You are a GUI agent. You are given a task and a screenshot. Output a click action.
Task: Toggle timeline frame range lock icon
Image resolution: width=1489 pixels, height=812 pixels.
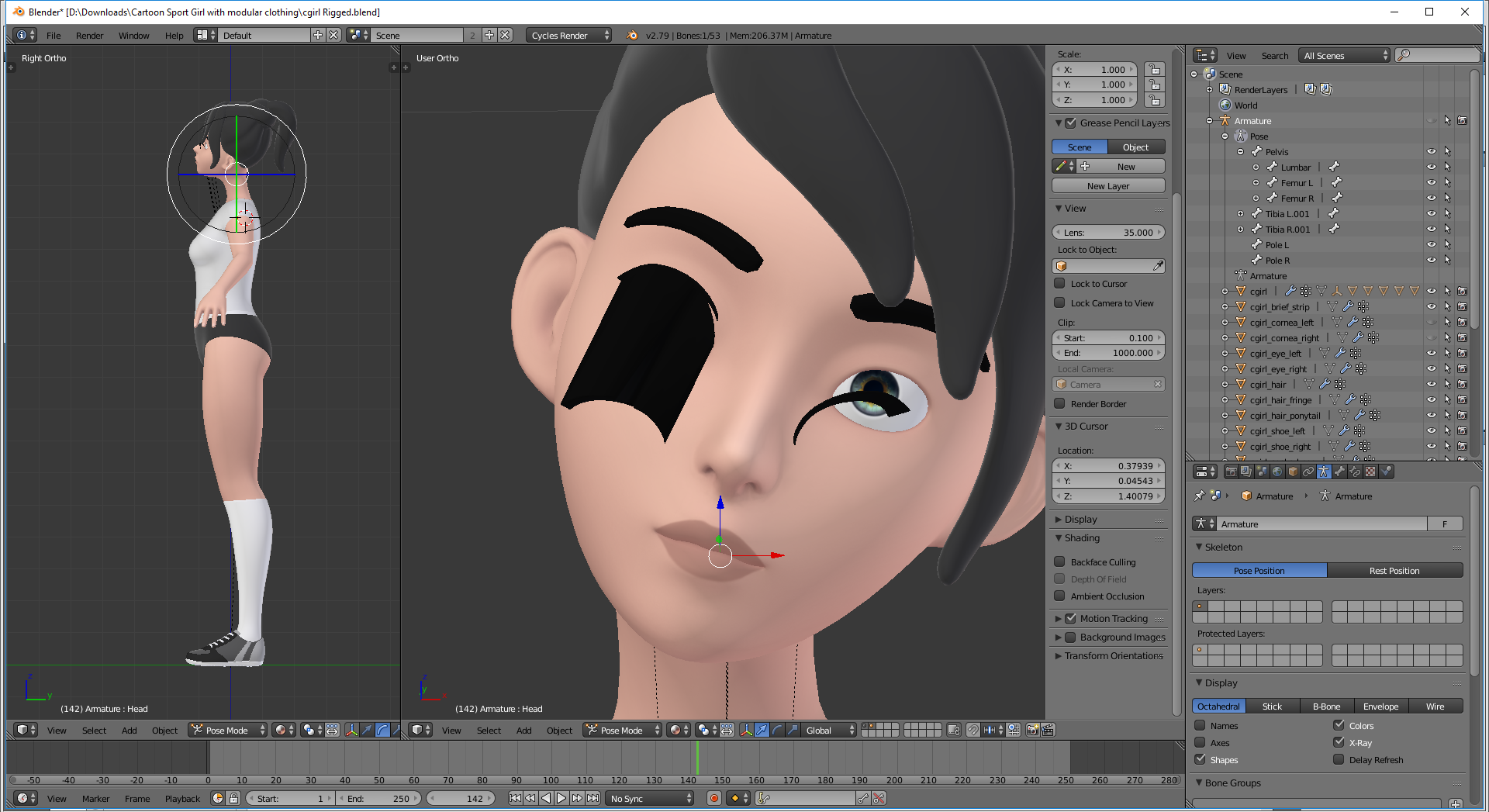point(233,798)
